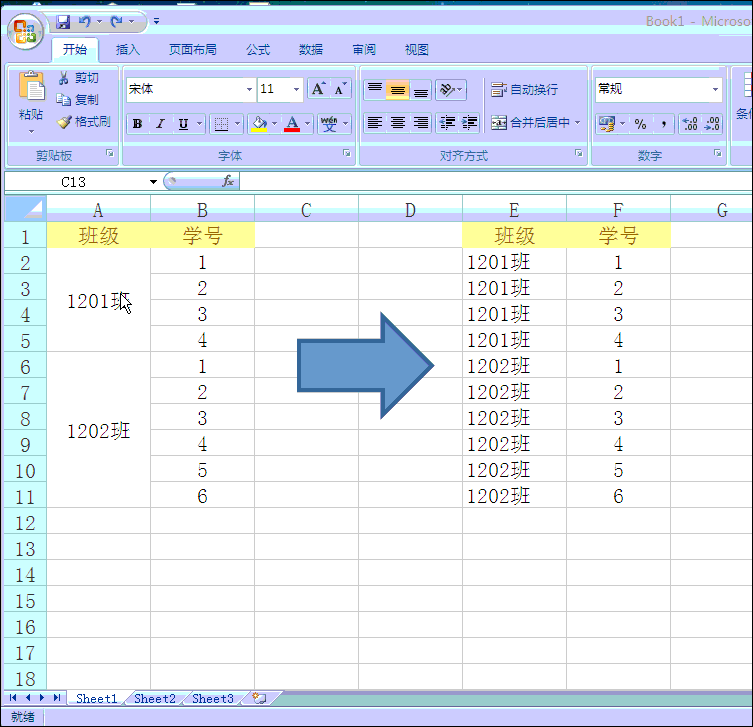Apply red font color
The width and height of the screenshot is (753, 727).
292,124
